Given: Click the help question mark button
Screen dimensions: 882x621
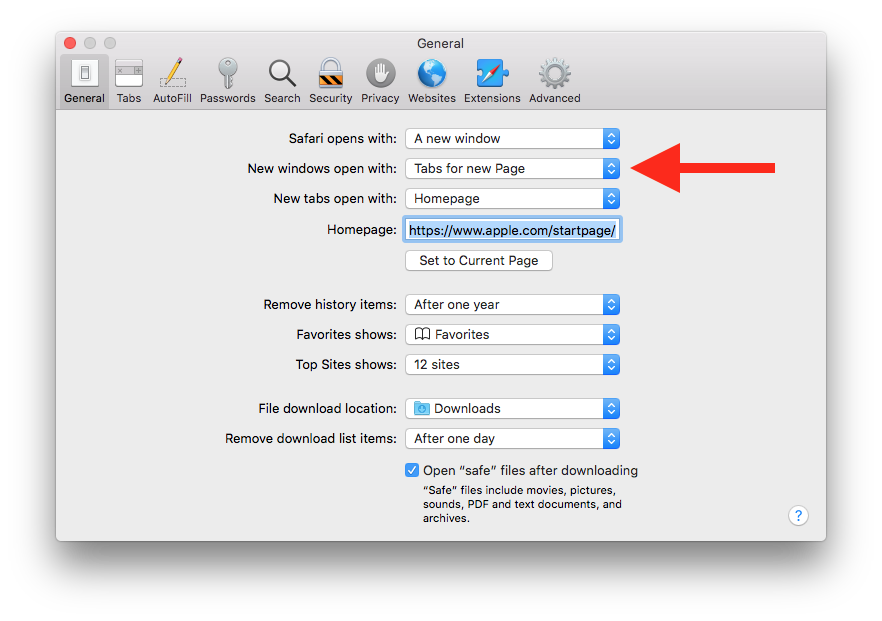Looking at the screenshot, I should [798, 515].
